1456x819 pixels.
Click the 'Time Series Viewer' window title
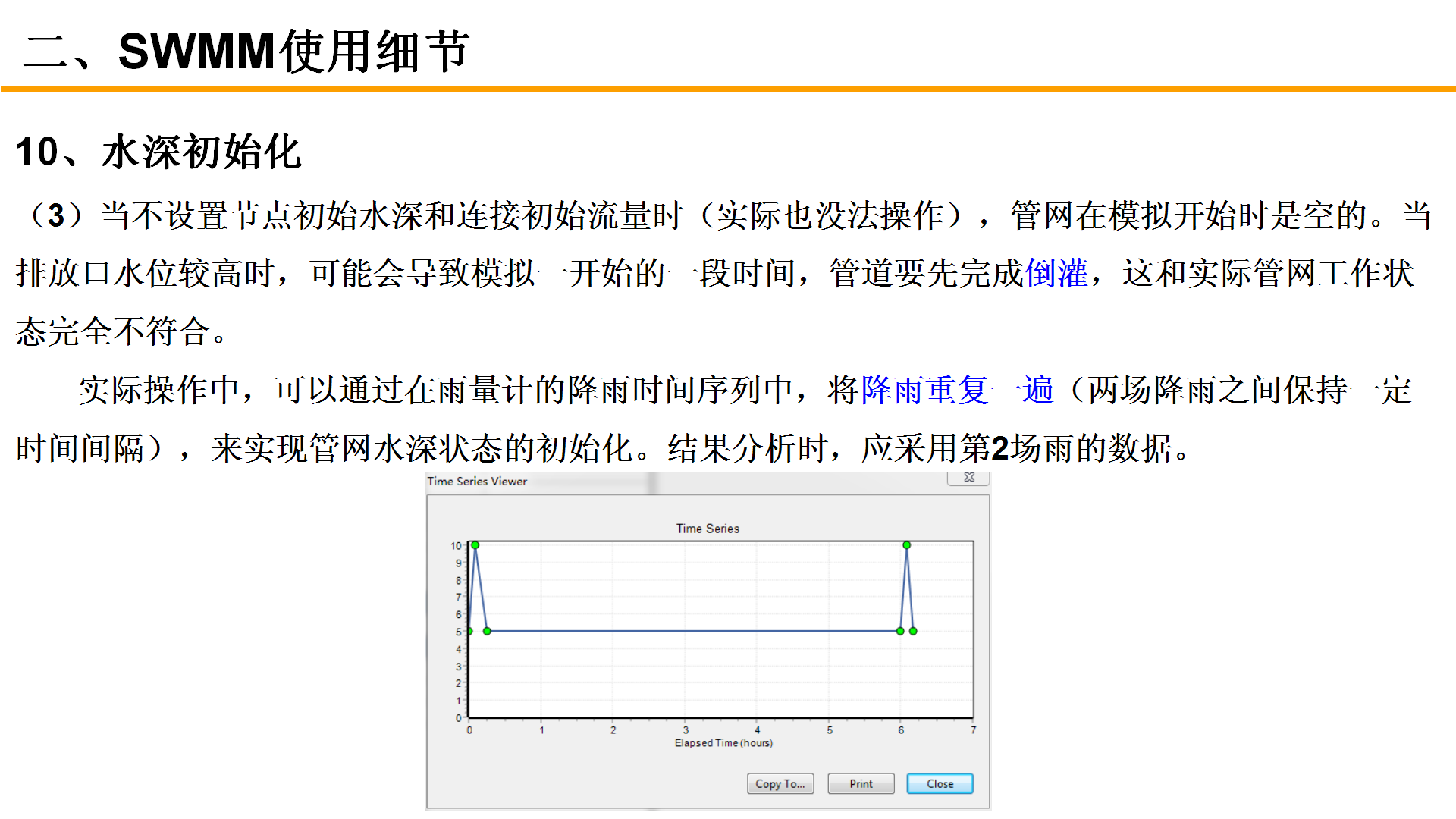click(x=477, y=482)
